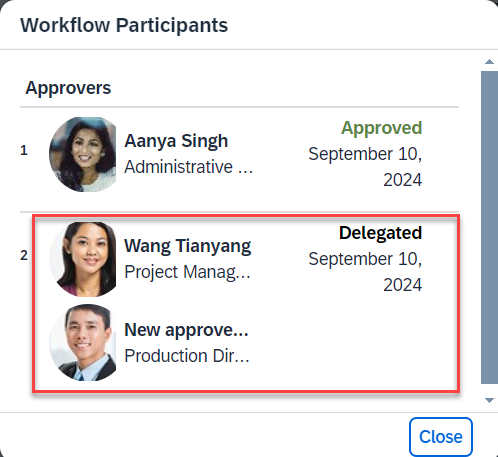Close the Workflow Participants dialog

click(441, 437)
